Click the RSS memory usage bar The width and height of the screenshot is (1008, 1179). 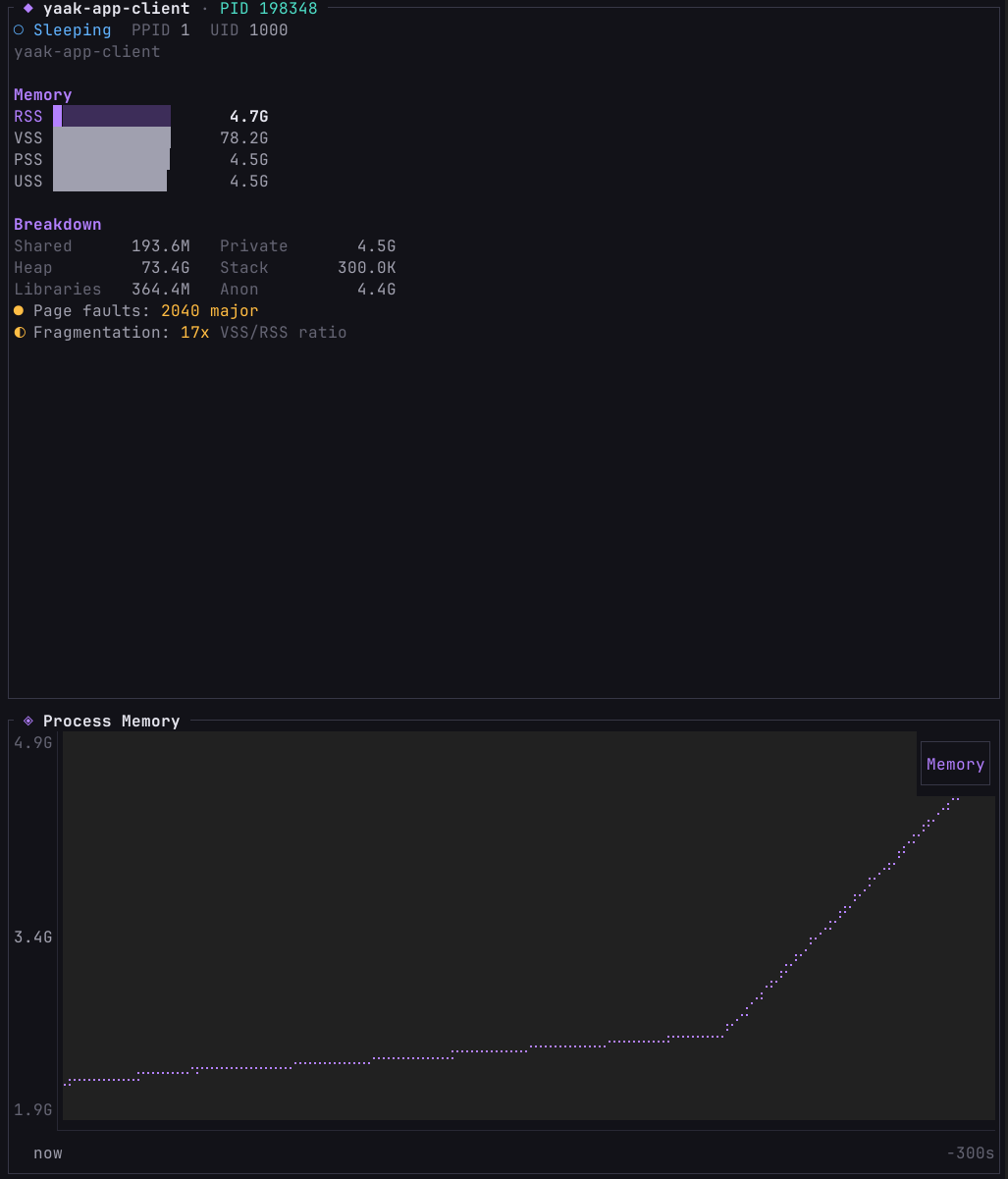[x=112, y=117]
